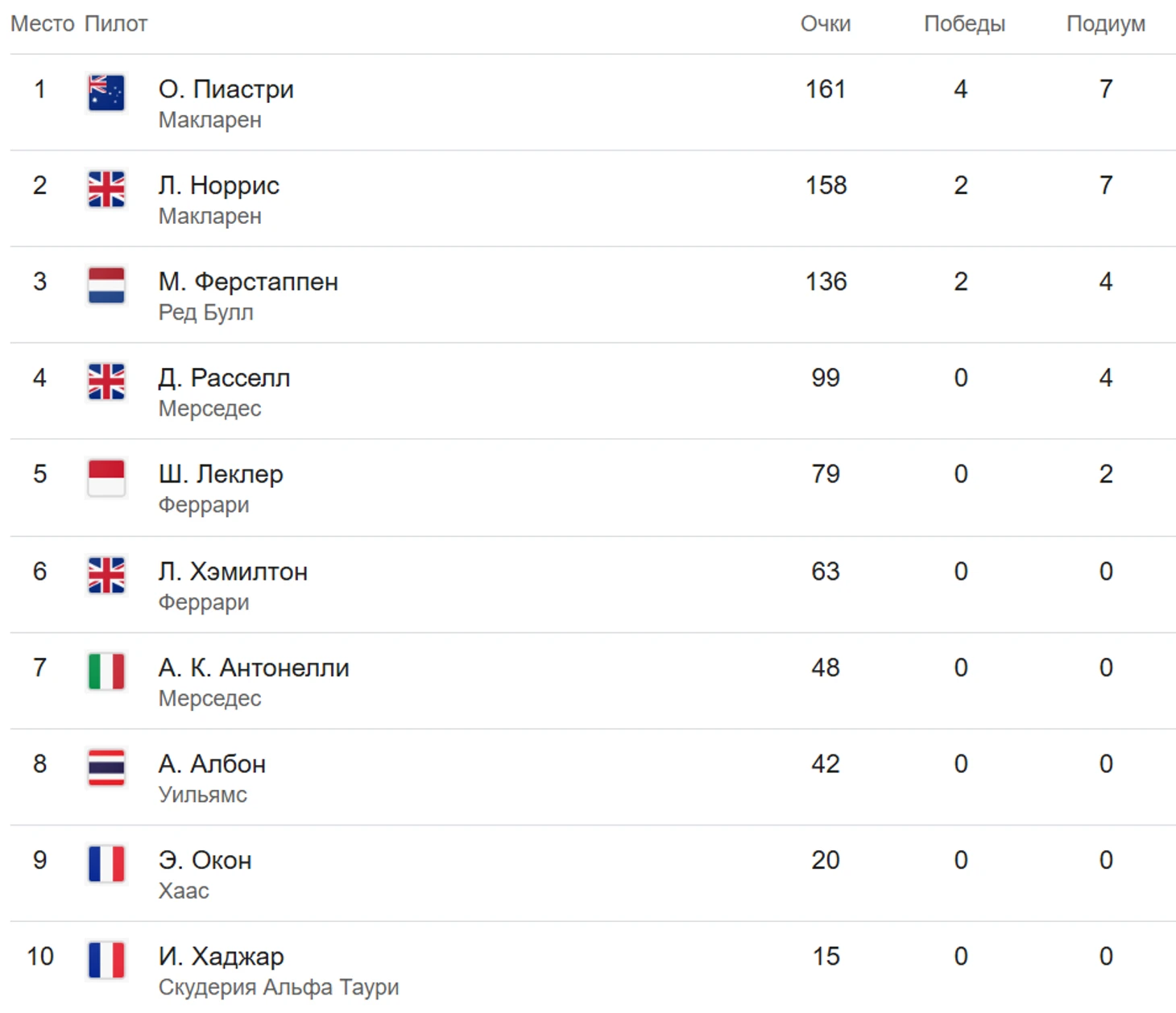Screen dimensions: 1176x1013
Task: Open the Скудерия Альфа Таури team text
Action: pyautogui.click(x=279, y=987)
